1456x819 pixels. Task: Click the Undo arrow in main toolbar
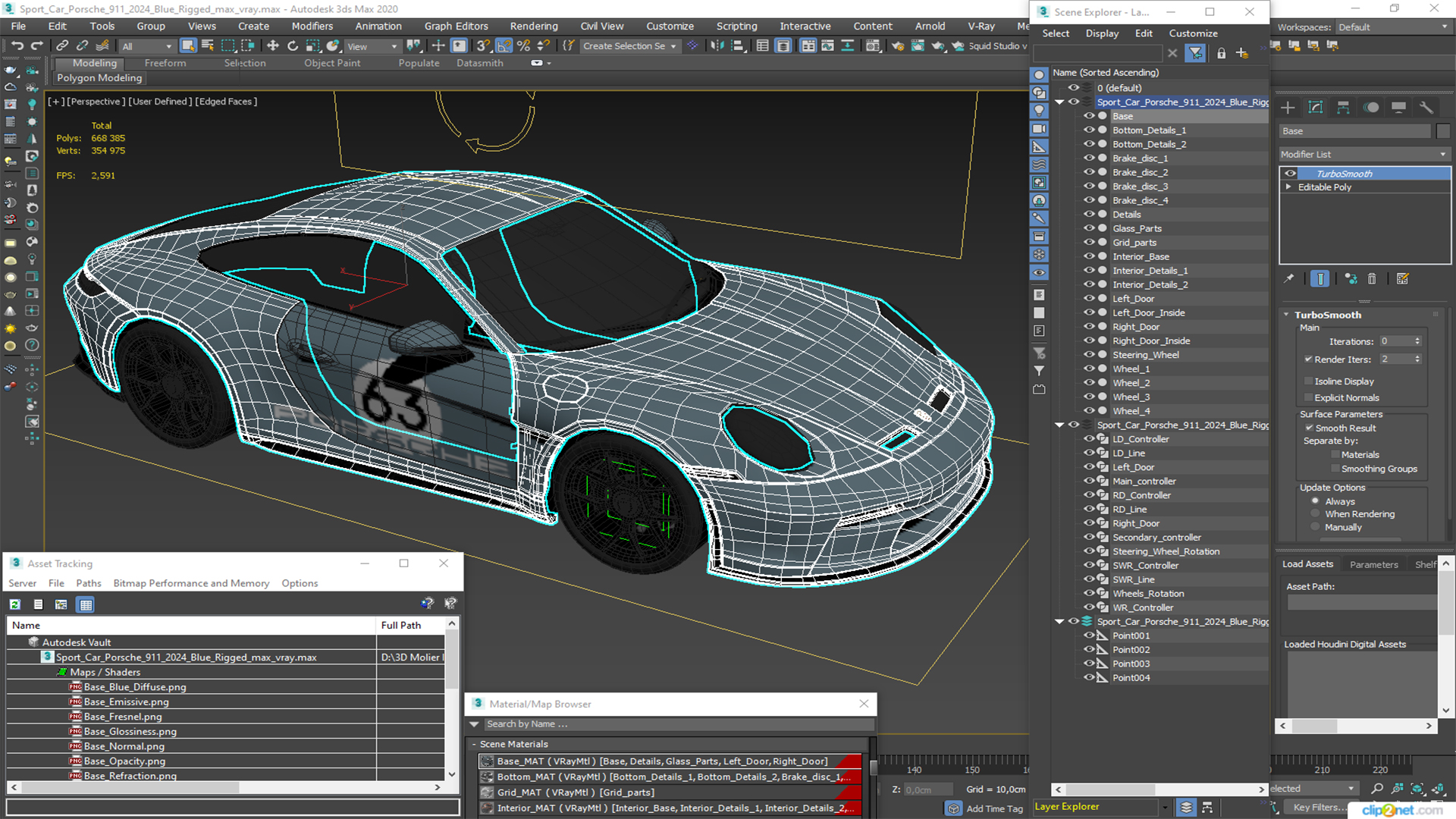point(17,45)
